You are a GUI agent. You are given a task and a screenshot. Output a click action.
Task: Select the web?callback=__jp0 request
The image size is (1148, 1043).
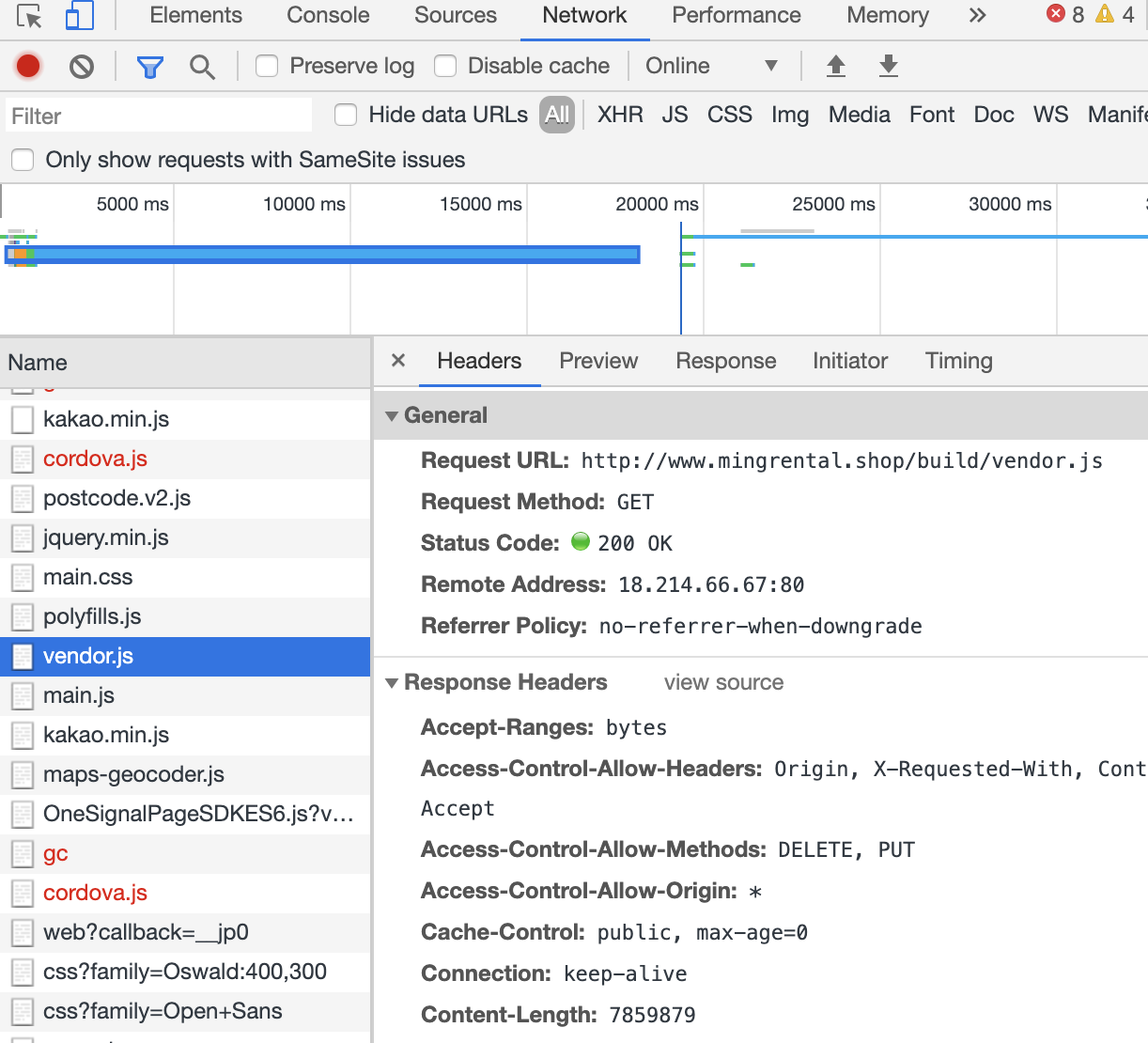(185, 932)
